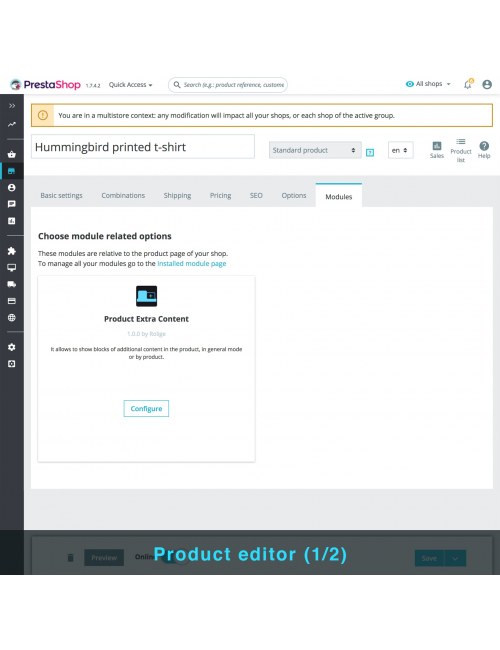Viewport: 500px width, 650px height.
Task: Switch to the Combinations tab
Action: pos(123,195)
